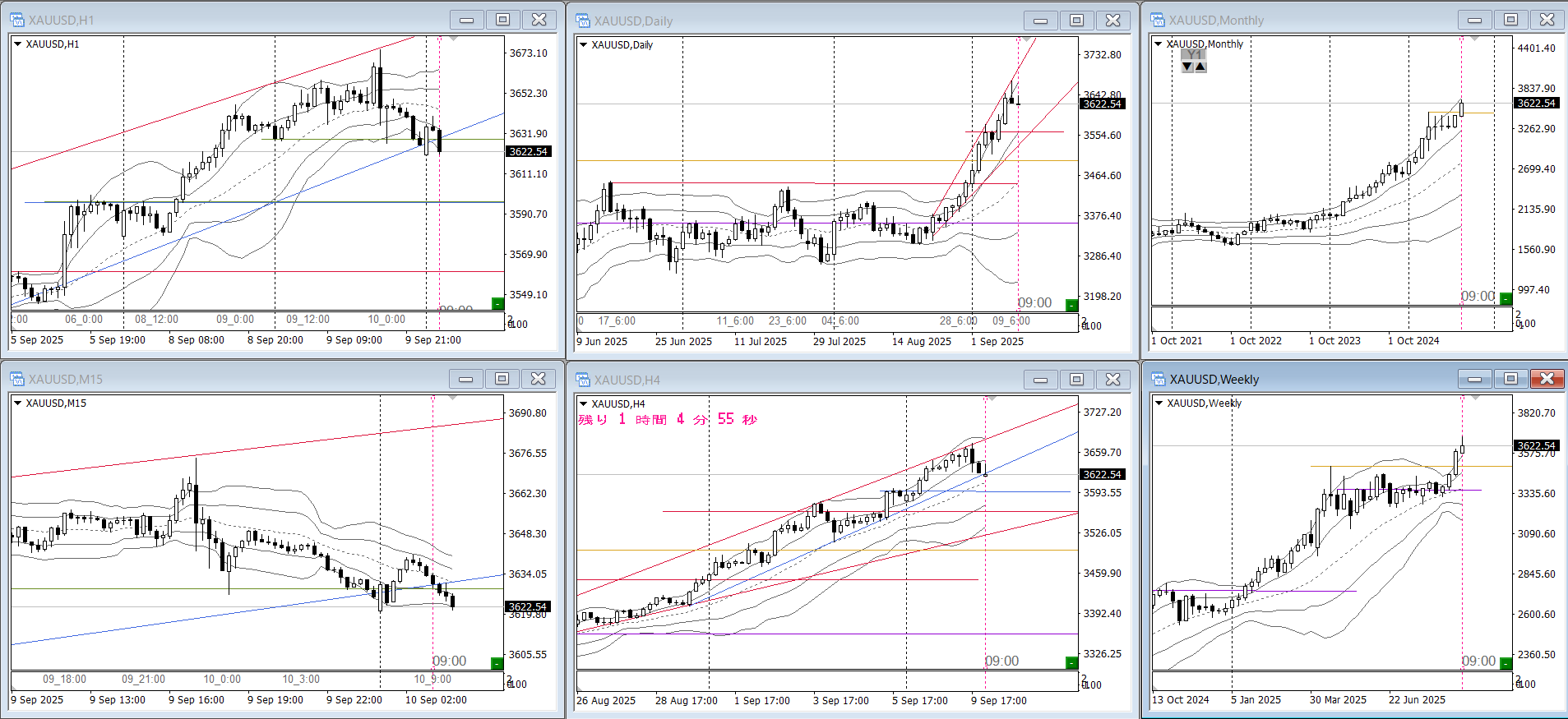Click the chart shift triangle in M15 chart

453,399
